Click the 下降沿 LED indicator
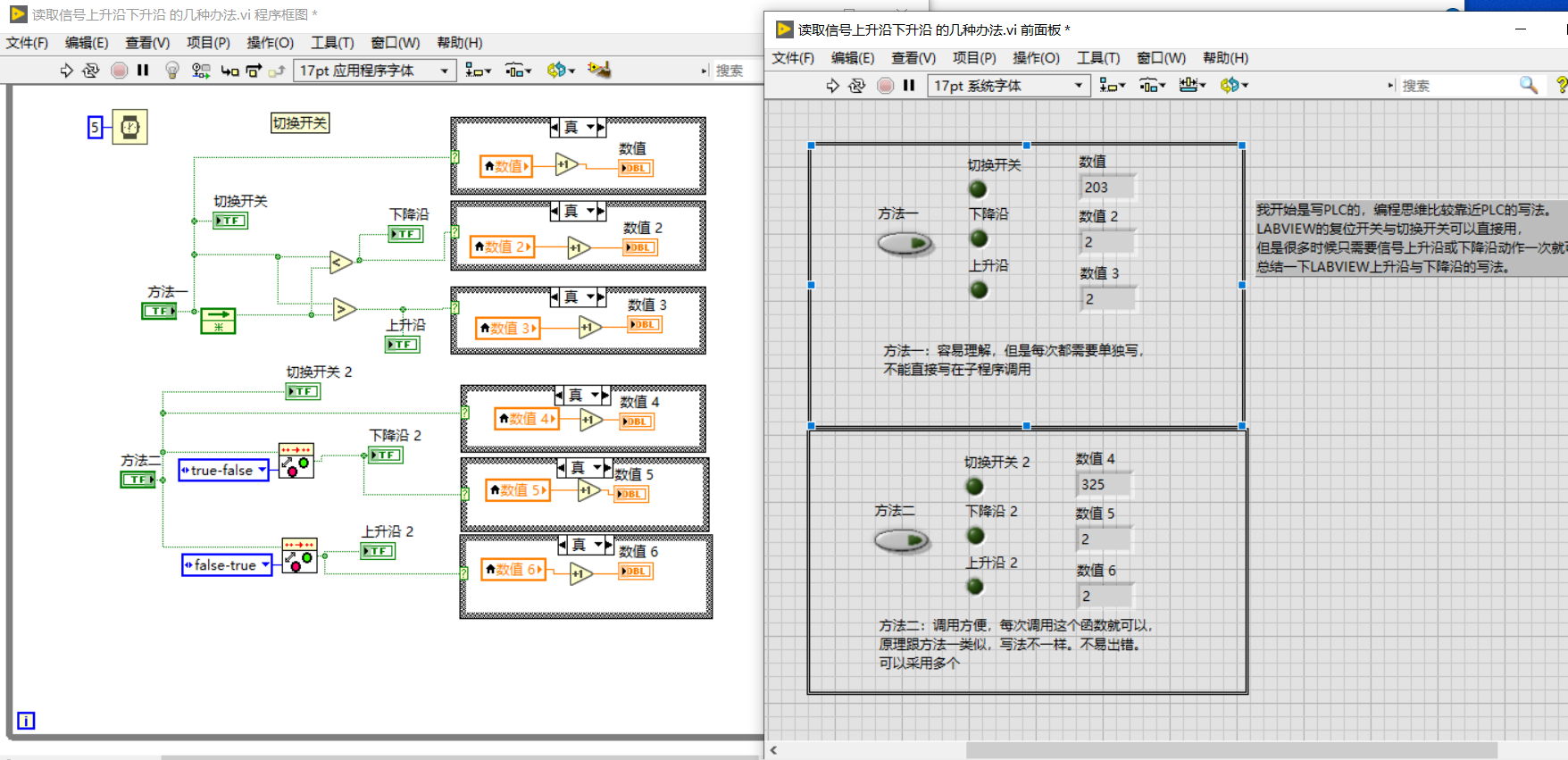 click(x=979, y=238)
